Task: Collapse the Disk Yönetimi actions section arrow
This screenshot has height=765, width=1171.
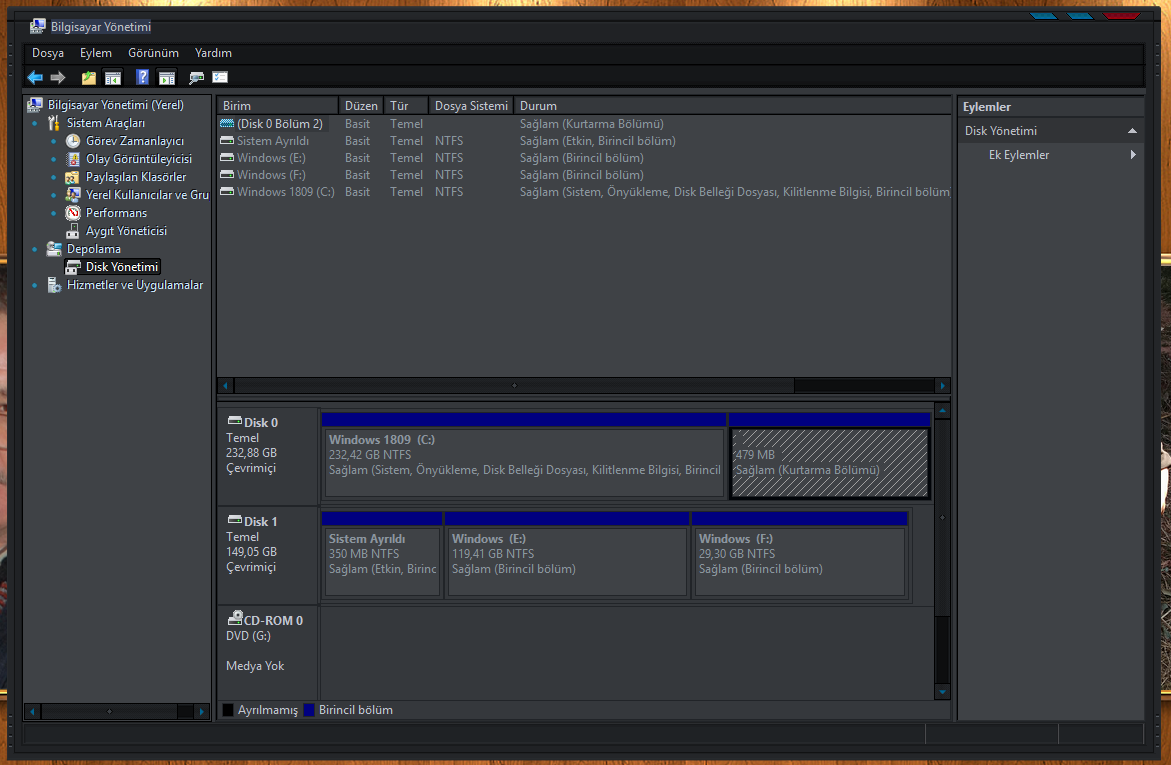Action: pos(1132,131)
